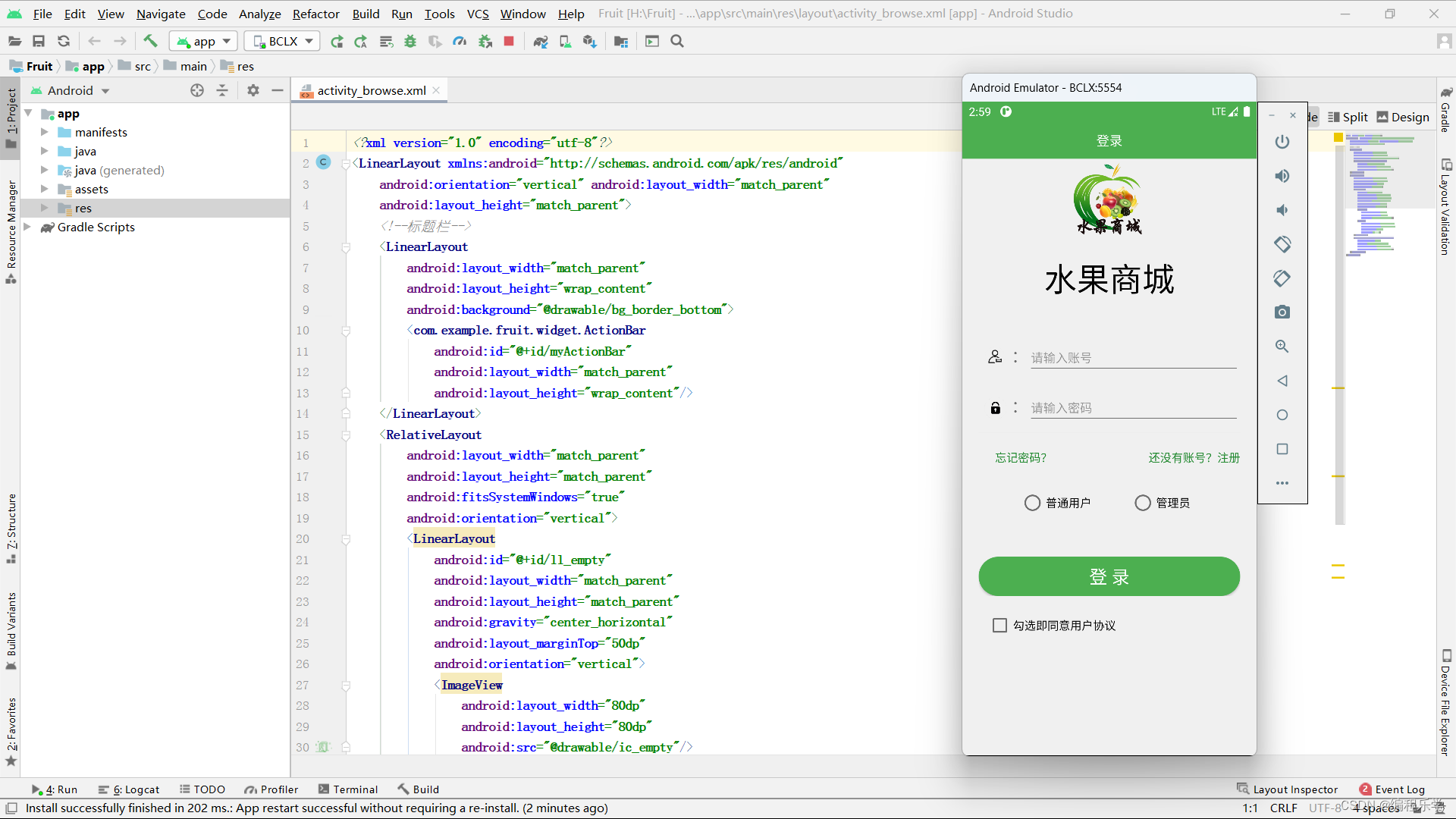Open the Refactor menu
1456x819 pixels.
click(315, 14)
